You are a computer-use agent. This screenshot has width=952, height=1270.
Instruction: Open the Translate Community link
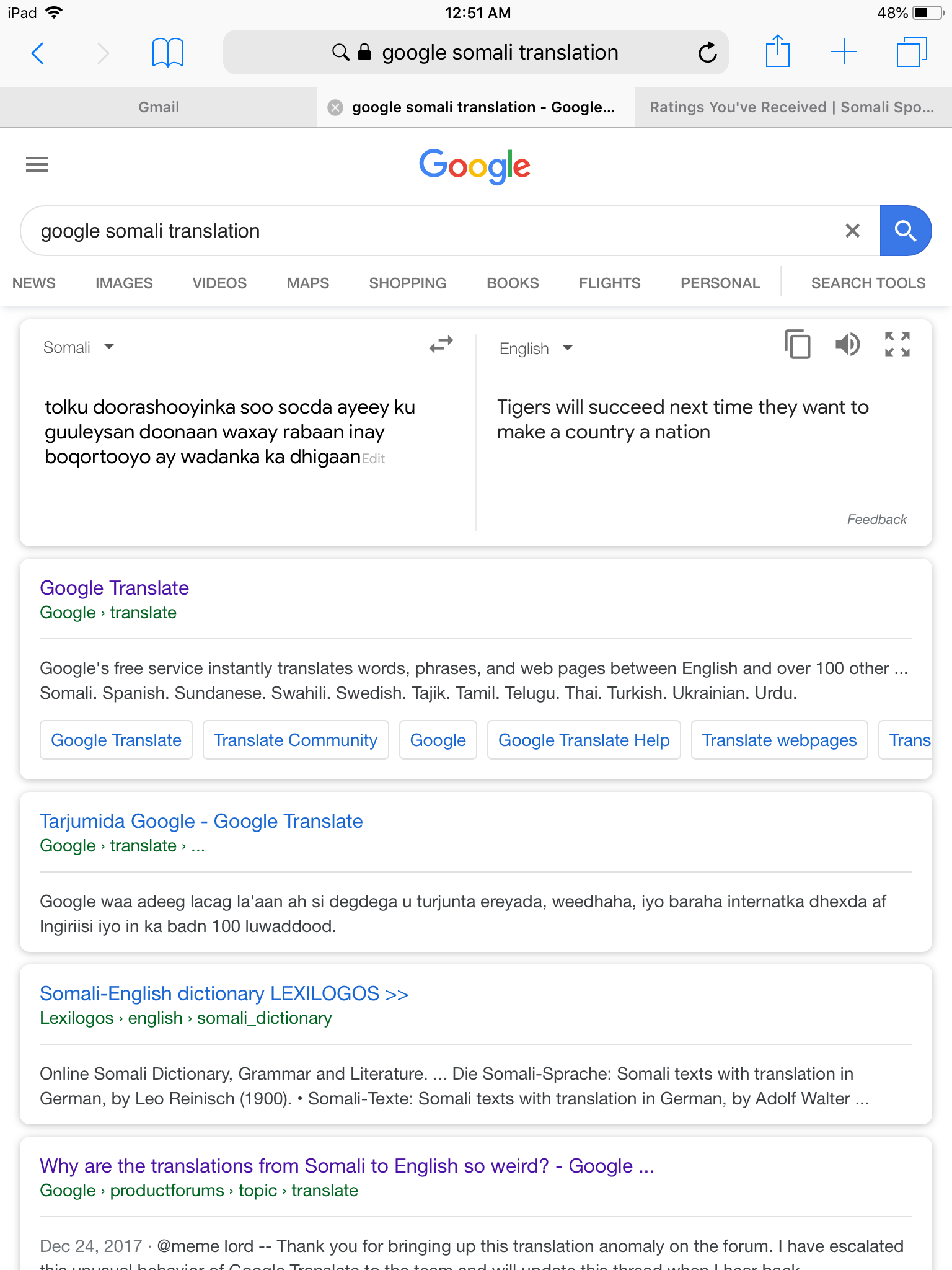point(296,740)
